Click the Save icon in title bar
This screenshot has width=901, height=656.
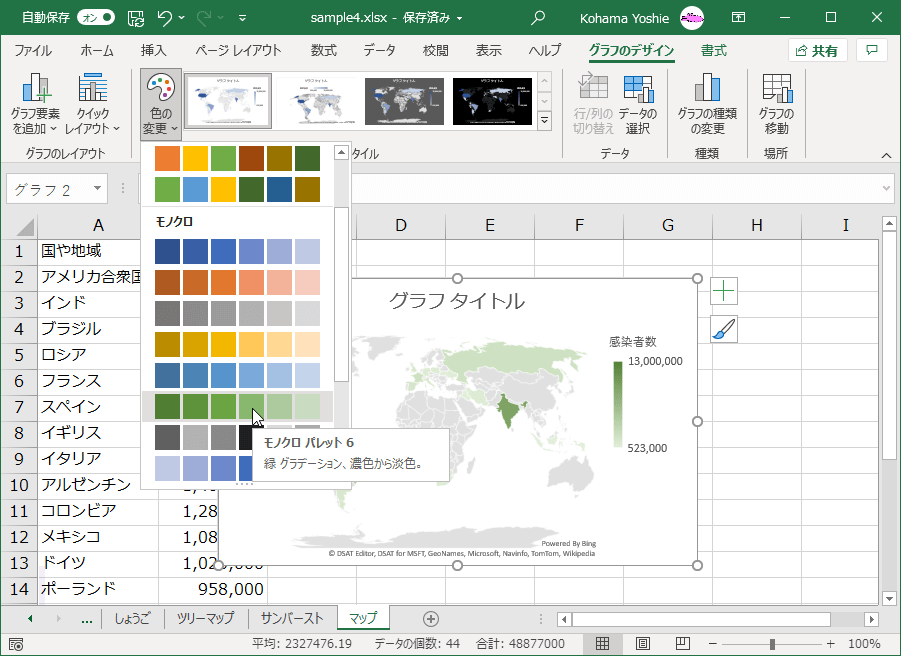click(x=136, y=17)
